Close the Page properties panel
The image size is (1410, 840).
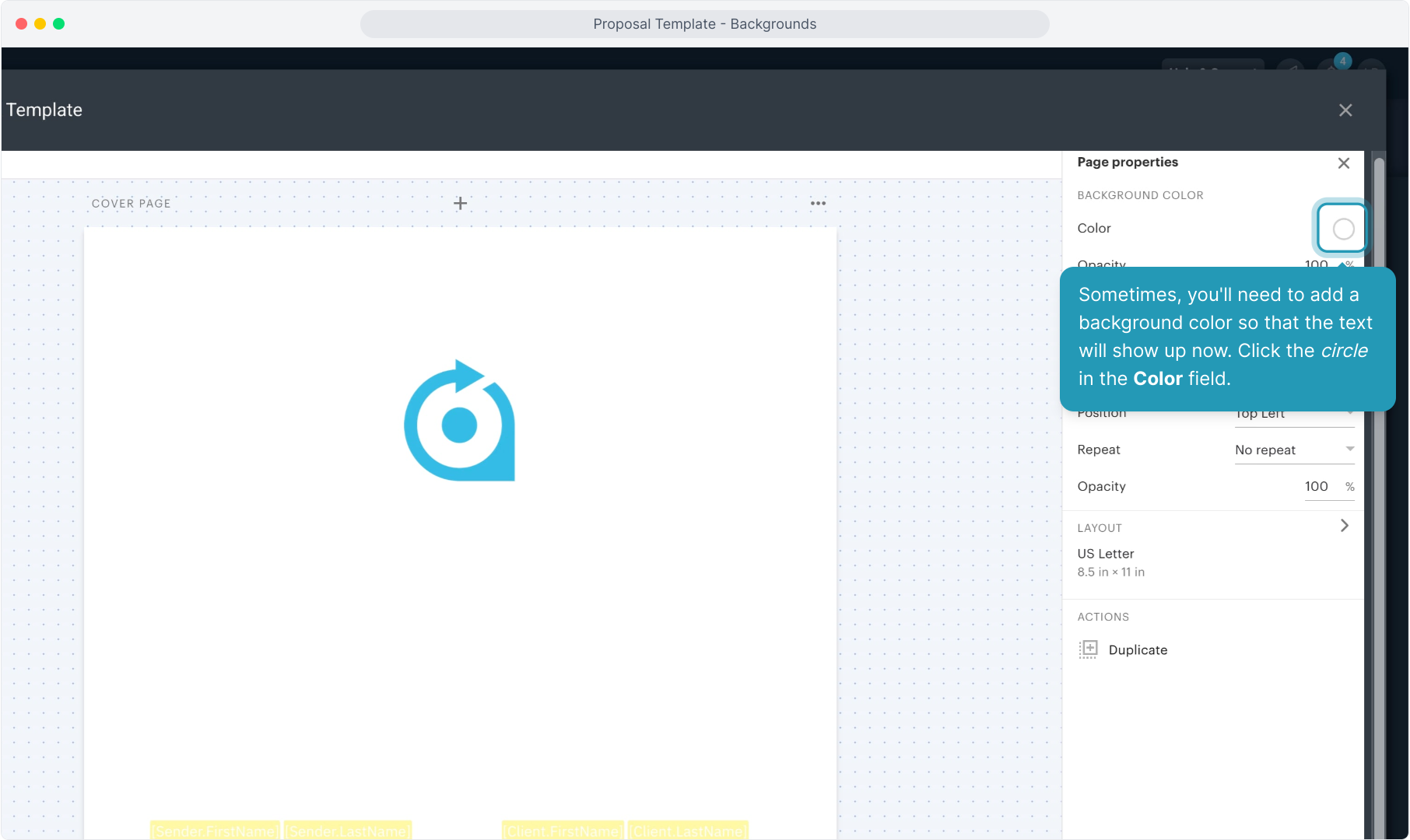tap(1344, 163)
